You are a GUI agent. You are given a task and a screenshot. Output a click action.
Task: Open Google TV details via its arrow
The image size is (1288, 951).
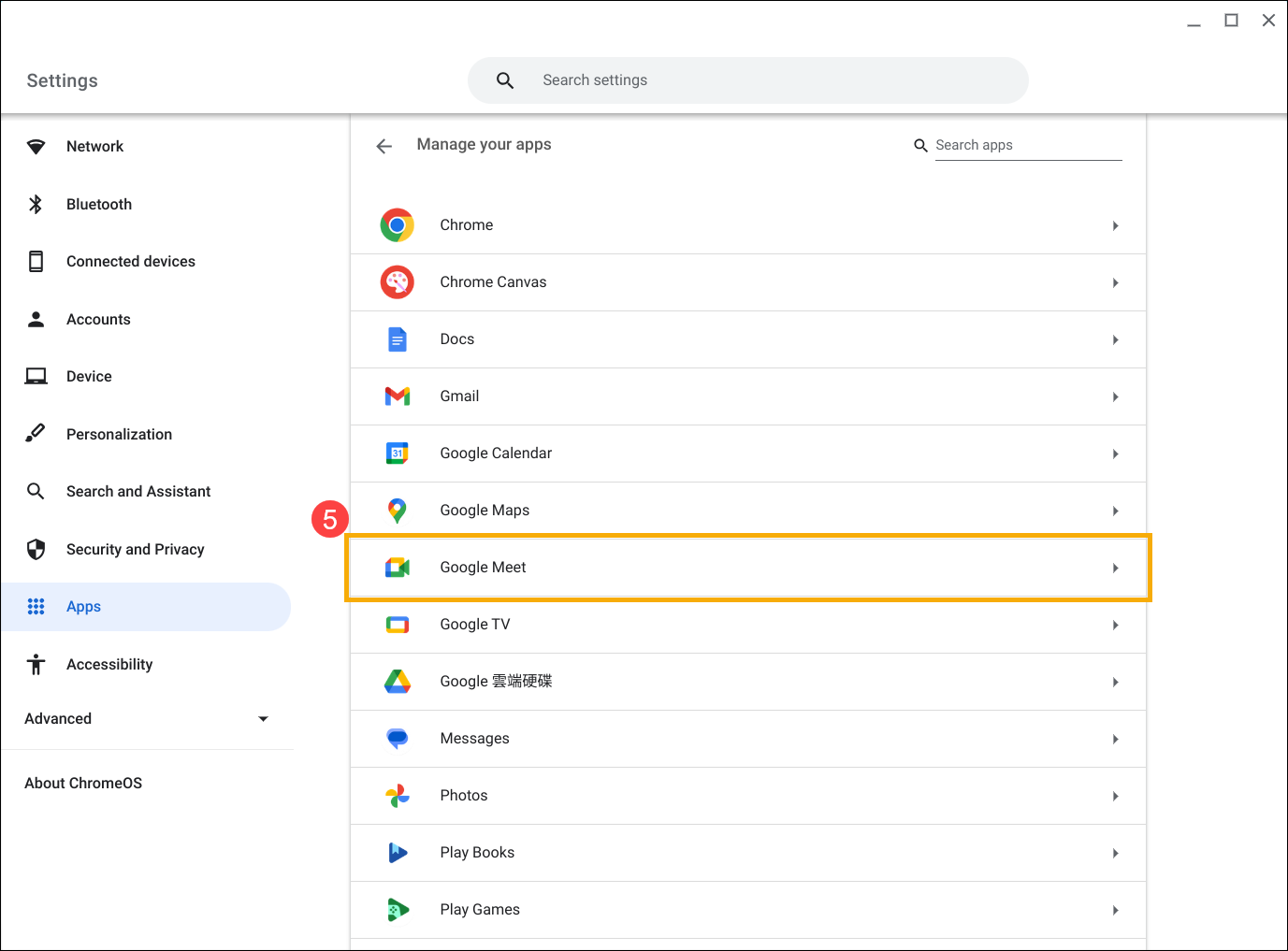tap(1116, 626)
